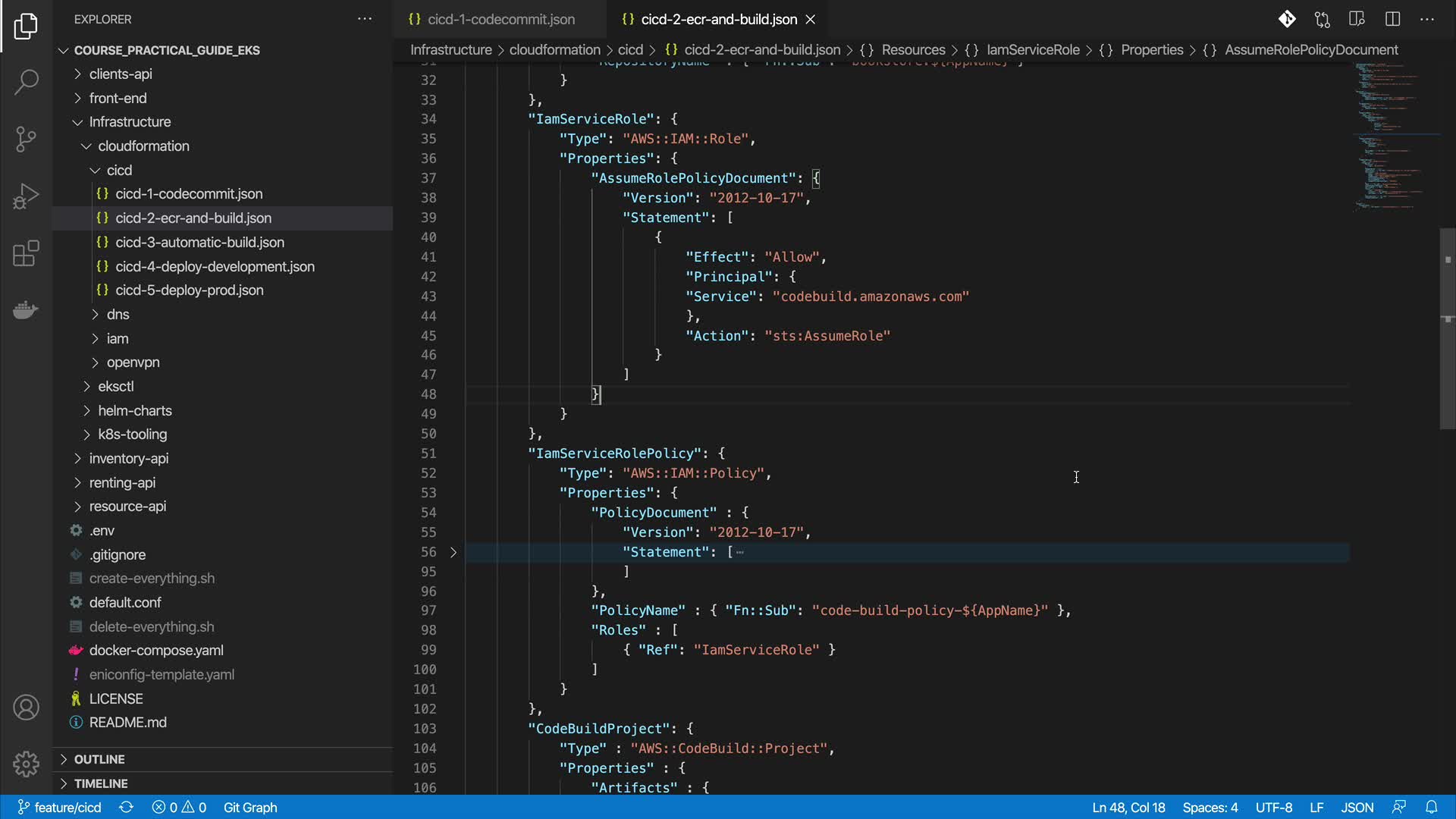Click the feature/cicd branch in status bar
The height and width of the screenshot is (819, 1456).
pos(60,808)
